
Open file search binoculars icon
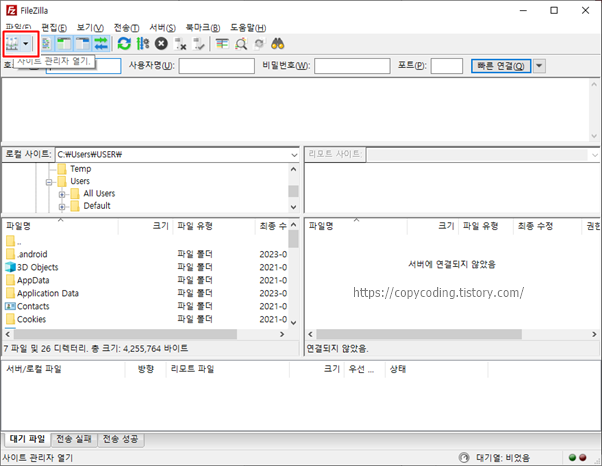point(278,44)
